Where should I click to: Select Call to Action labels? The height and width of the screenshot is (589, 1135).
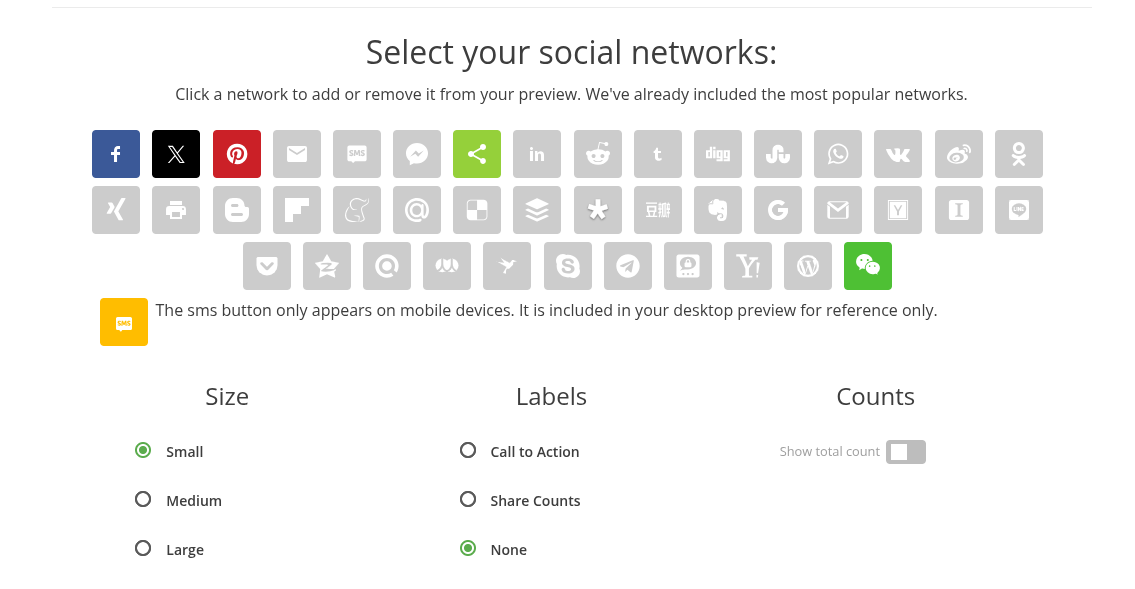[x=468, y=450]
